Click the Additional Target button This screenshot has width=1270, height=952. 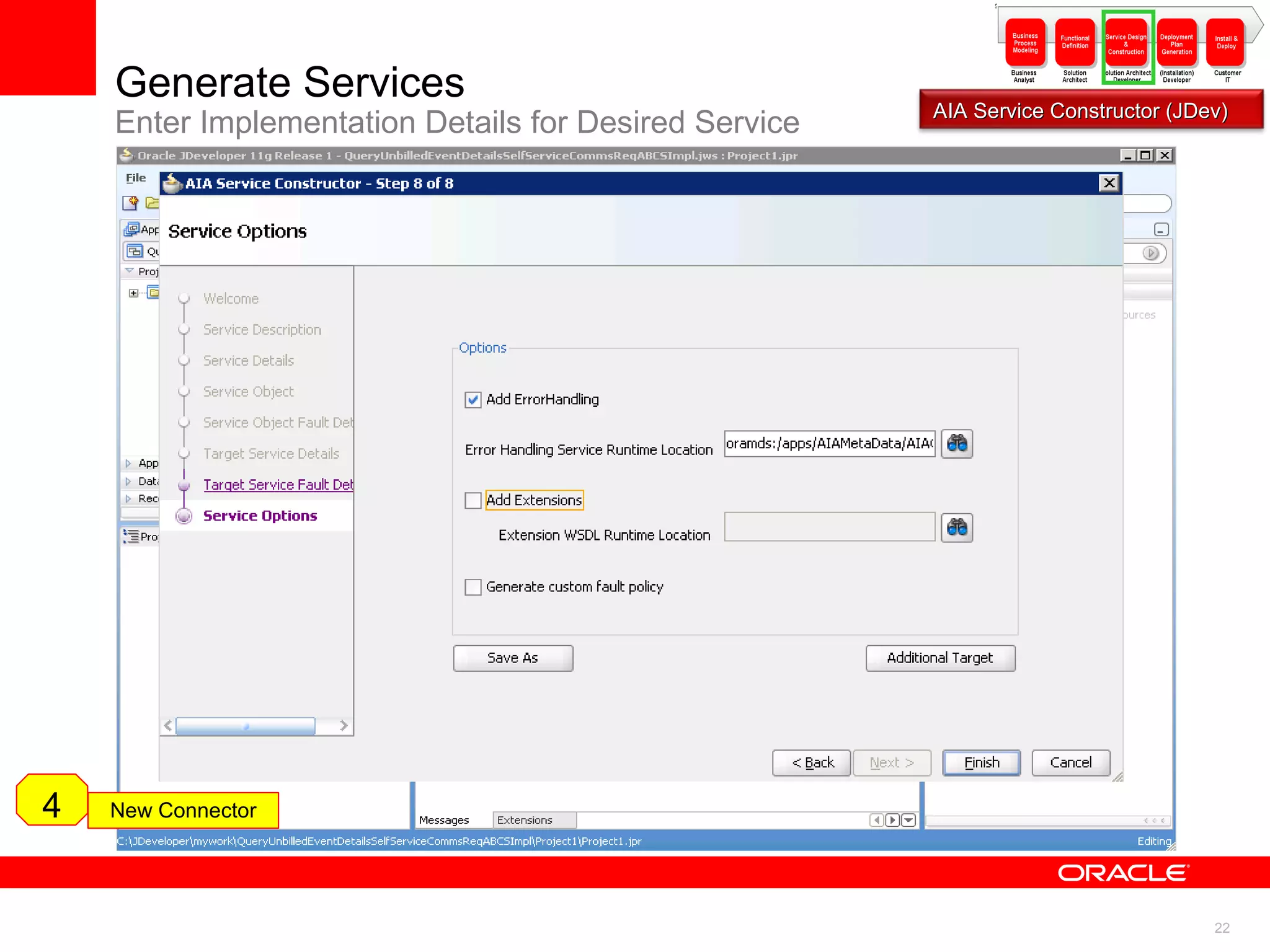click(x=940, y=658)
